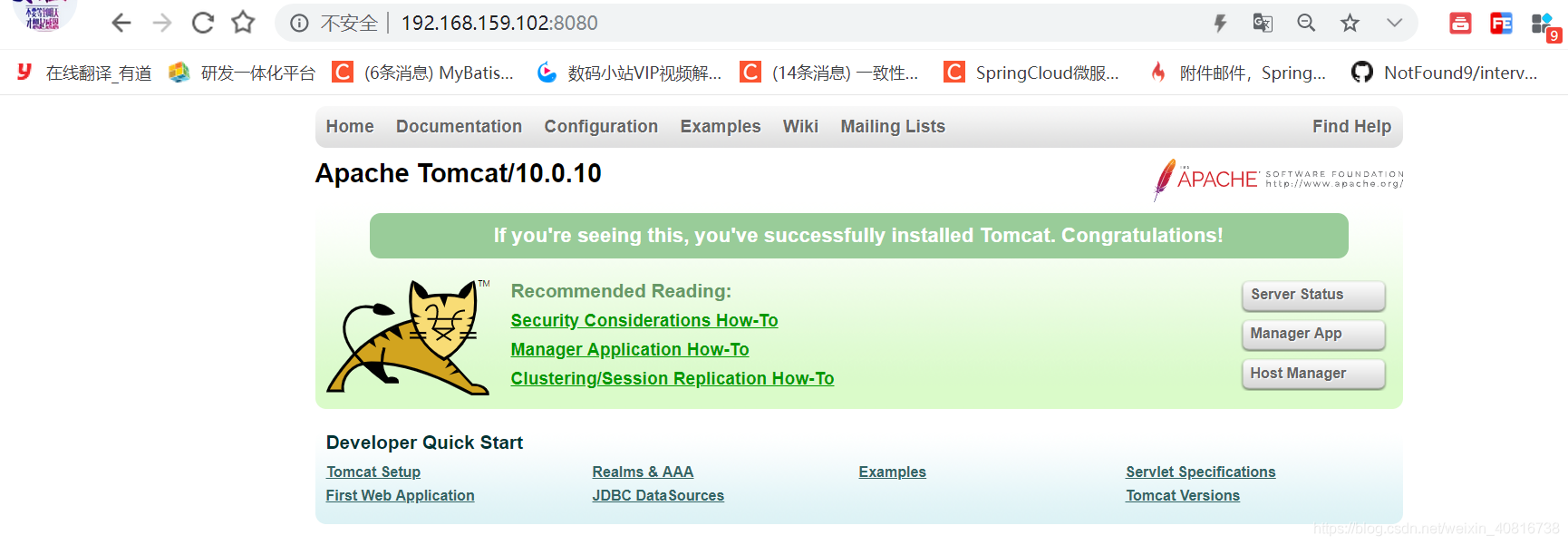Click the address bar URL 192.168.159.102:8080

(499, 23)
